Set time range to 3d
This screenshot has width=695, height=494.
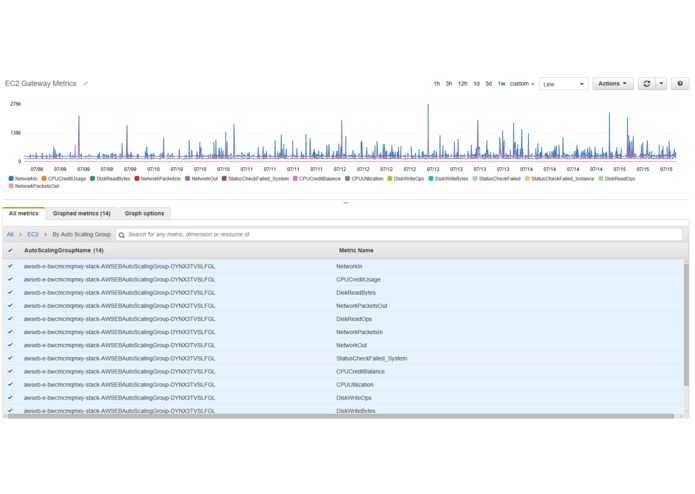tap(488, 84)
